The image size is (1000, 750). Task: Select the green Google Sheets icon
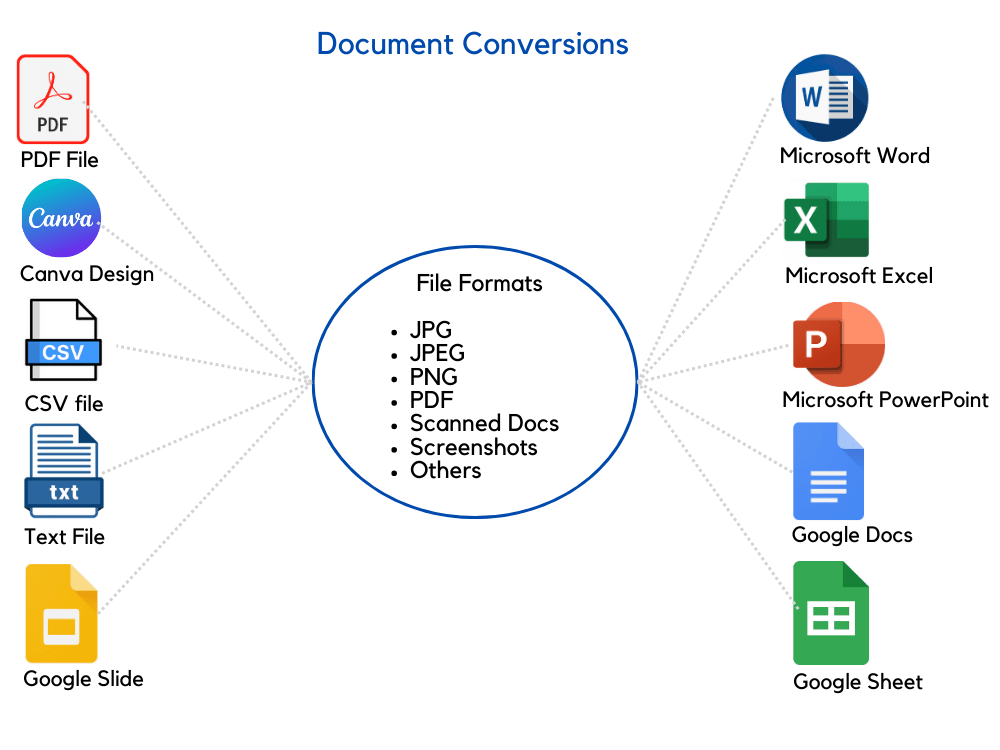[x=831, y=613]
